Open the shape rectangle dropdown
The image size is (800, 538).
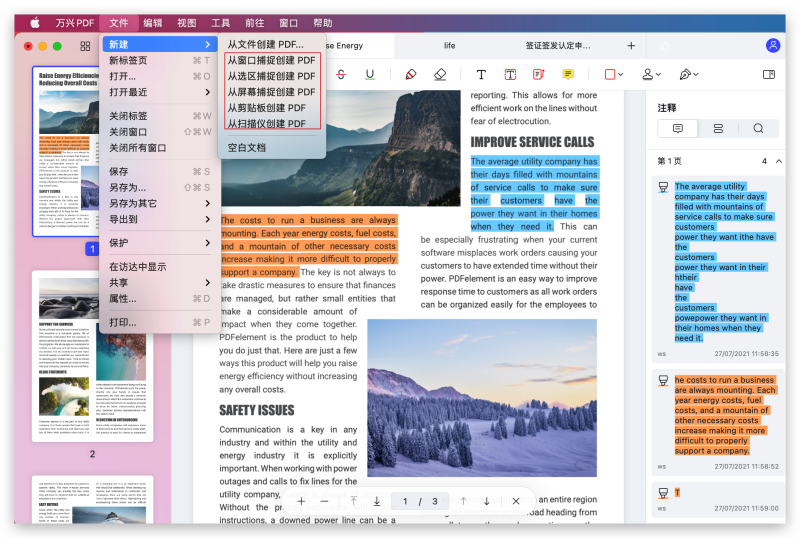click(x=614, y=74)
